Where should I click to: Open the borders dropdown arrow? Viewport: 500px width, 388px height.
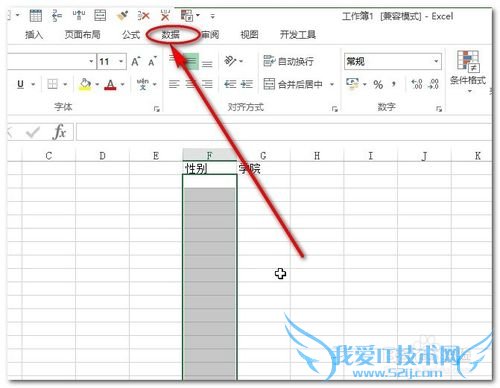(65, 84)
